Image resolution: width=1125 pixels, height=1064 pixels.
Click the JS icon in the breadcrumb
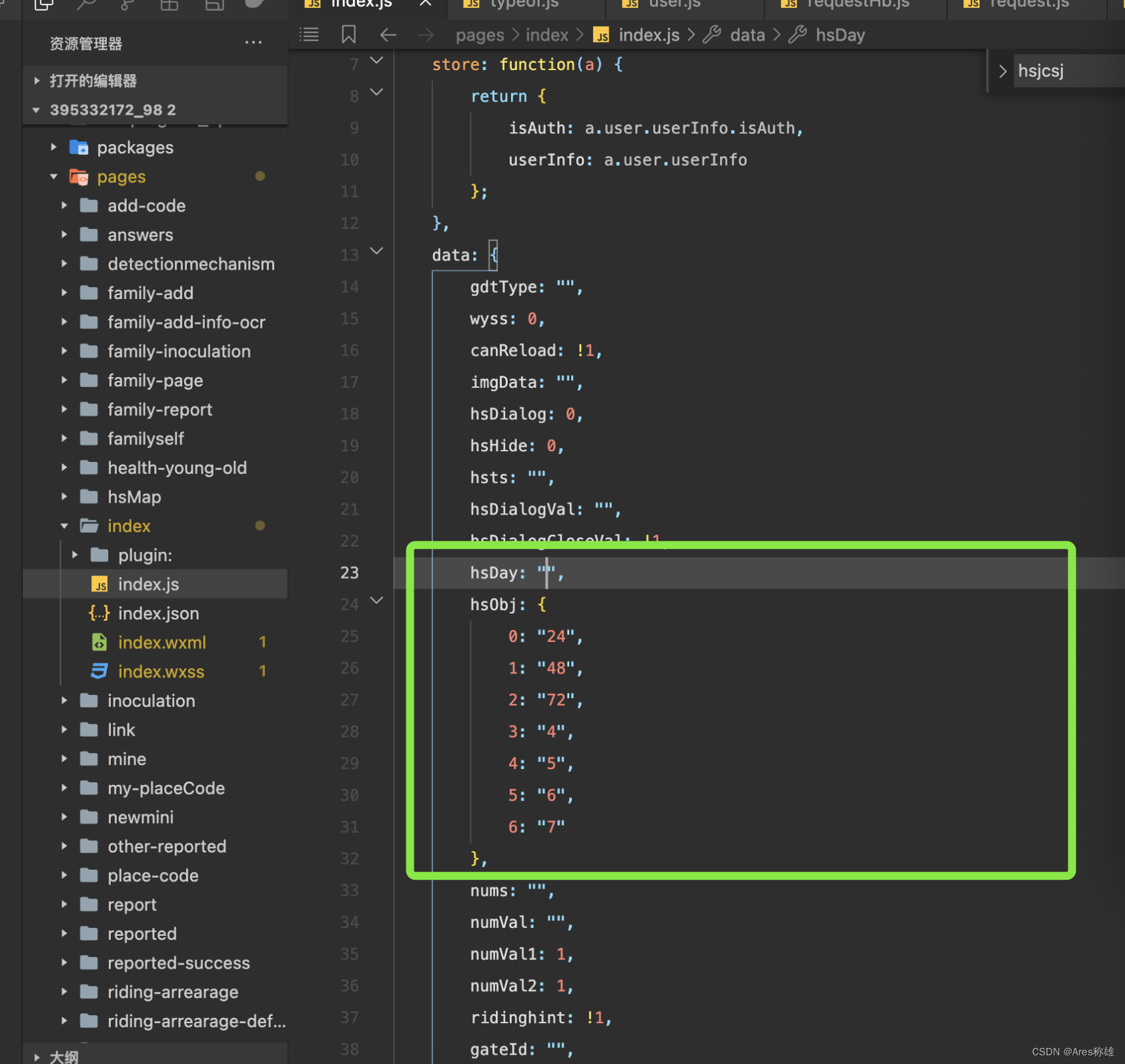pos(601,35)
